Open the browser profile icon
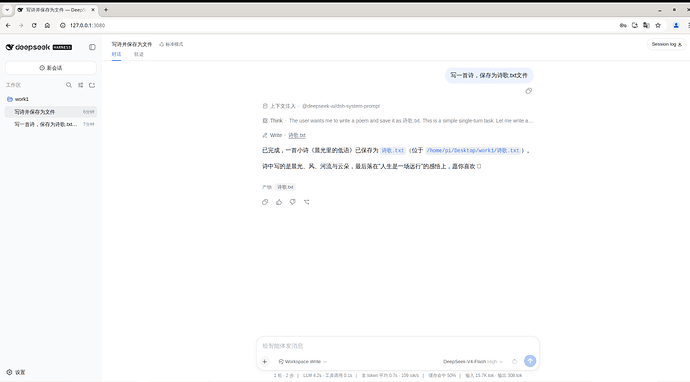 [676, 26]
